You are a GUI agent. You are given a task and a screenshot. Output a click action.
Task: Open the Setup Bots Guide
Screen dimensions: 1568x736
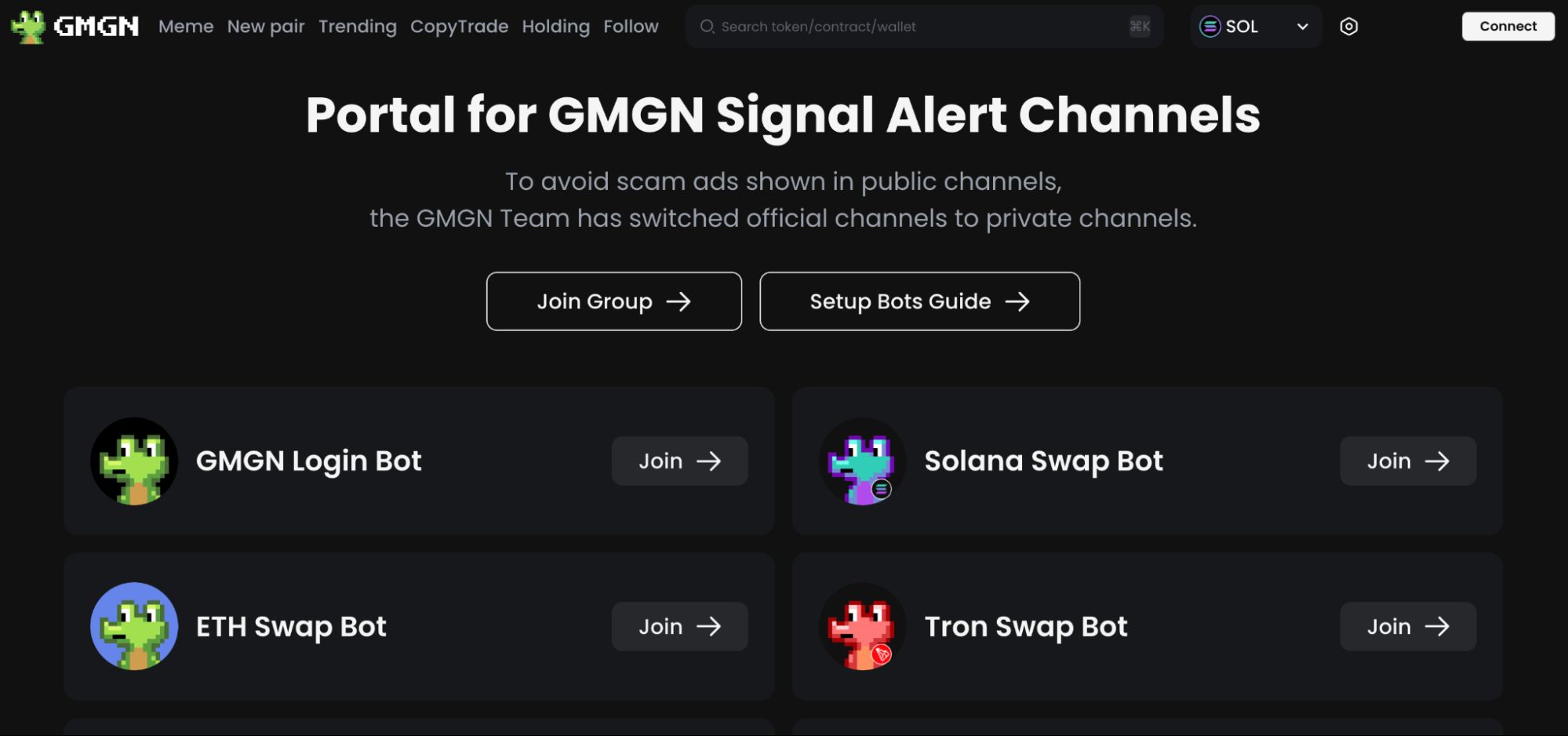[x=919, y=301]
